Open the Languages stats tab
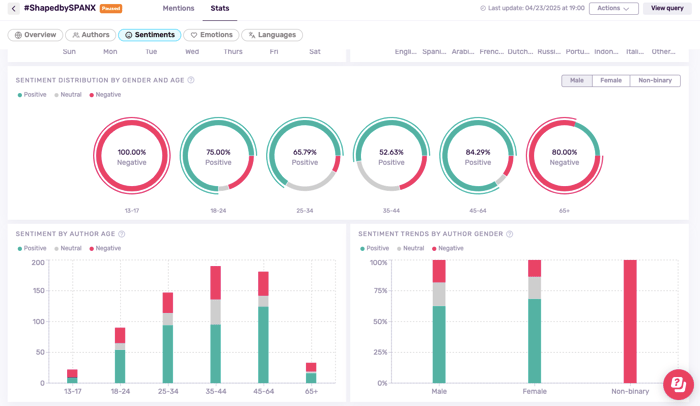This screenshot has height=406, width=700. [x=272, y=35]
